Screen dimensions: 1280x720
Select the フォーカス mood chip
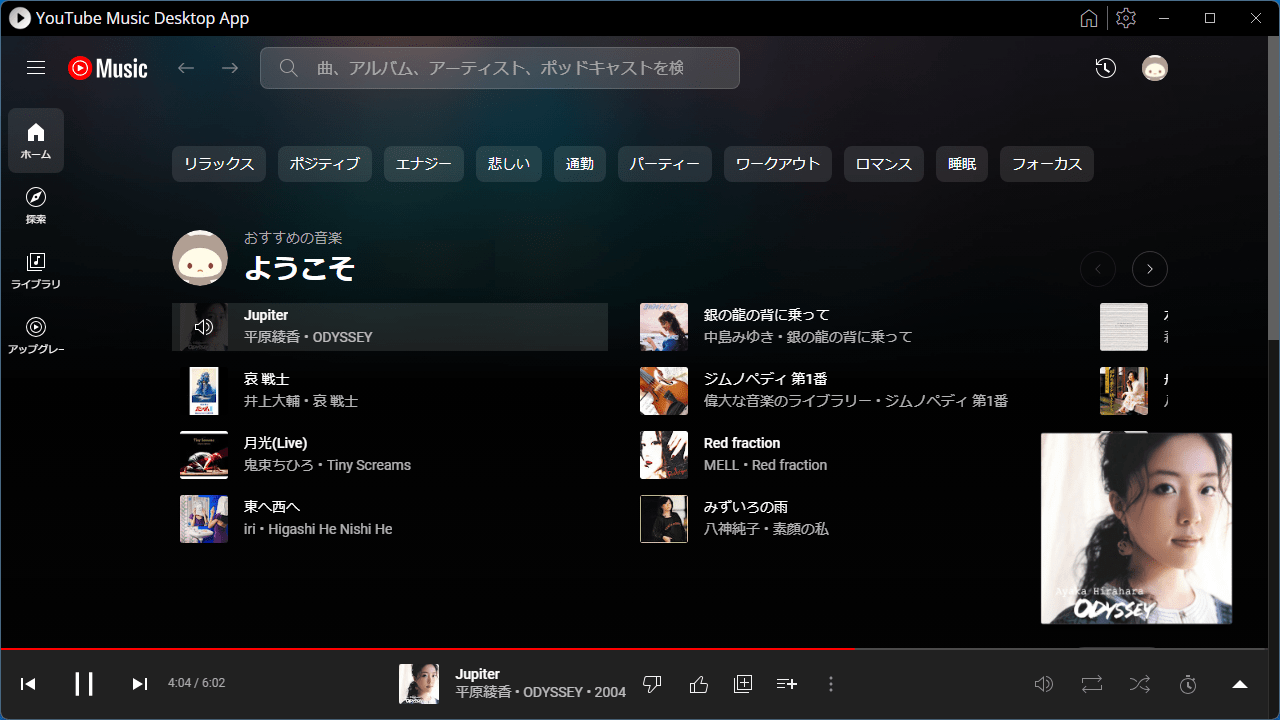[1047, 164]
